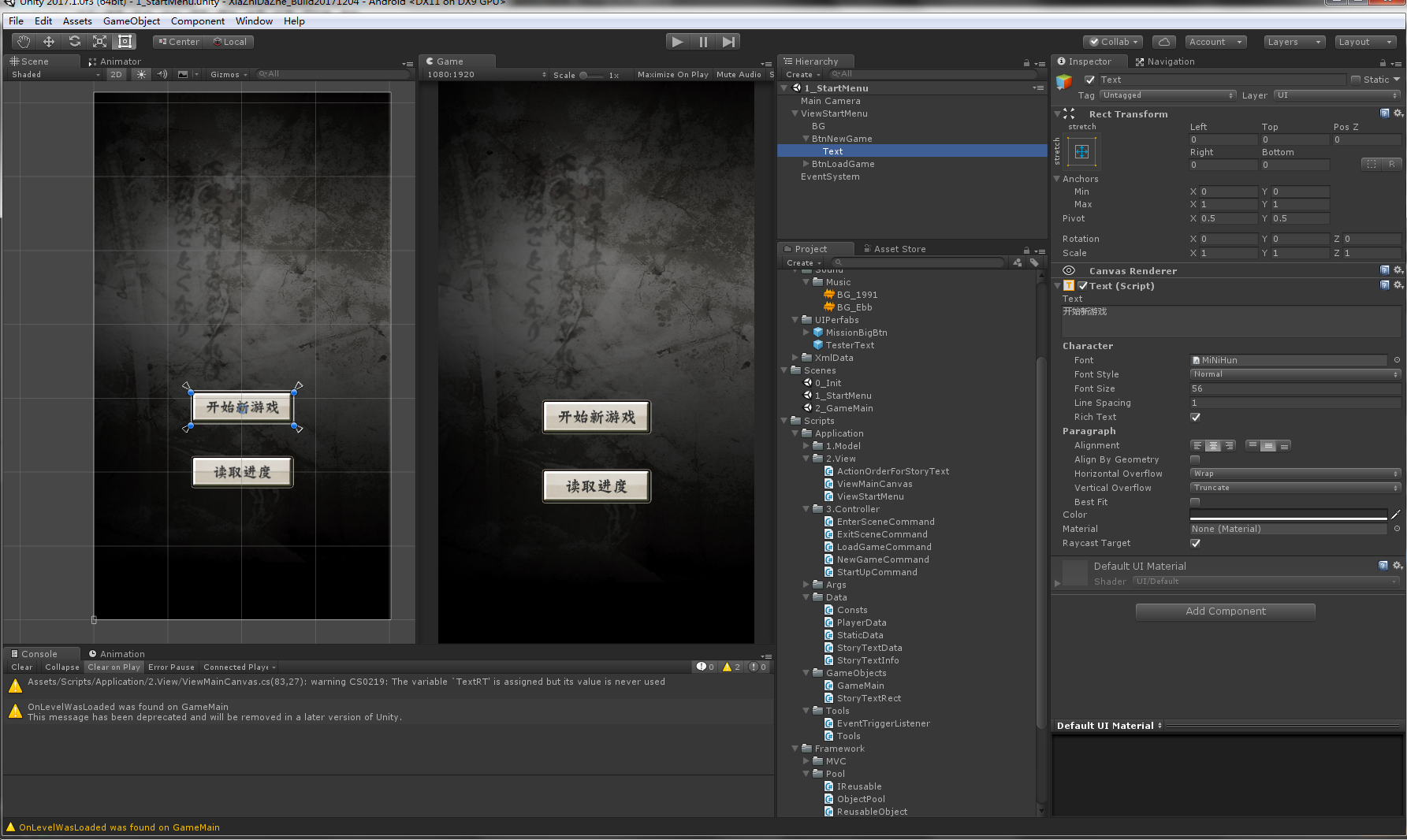Open the Layers dropdown

tap(1293, 42)
